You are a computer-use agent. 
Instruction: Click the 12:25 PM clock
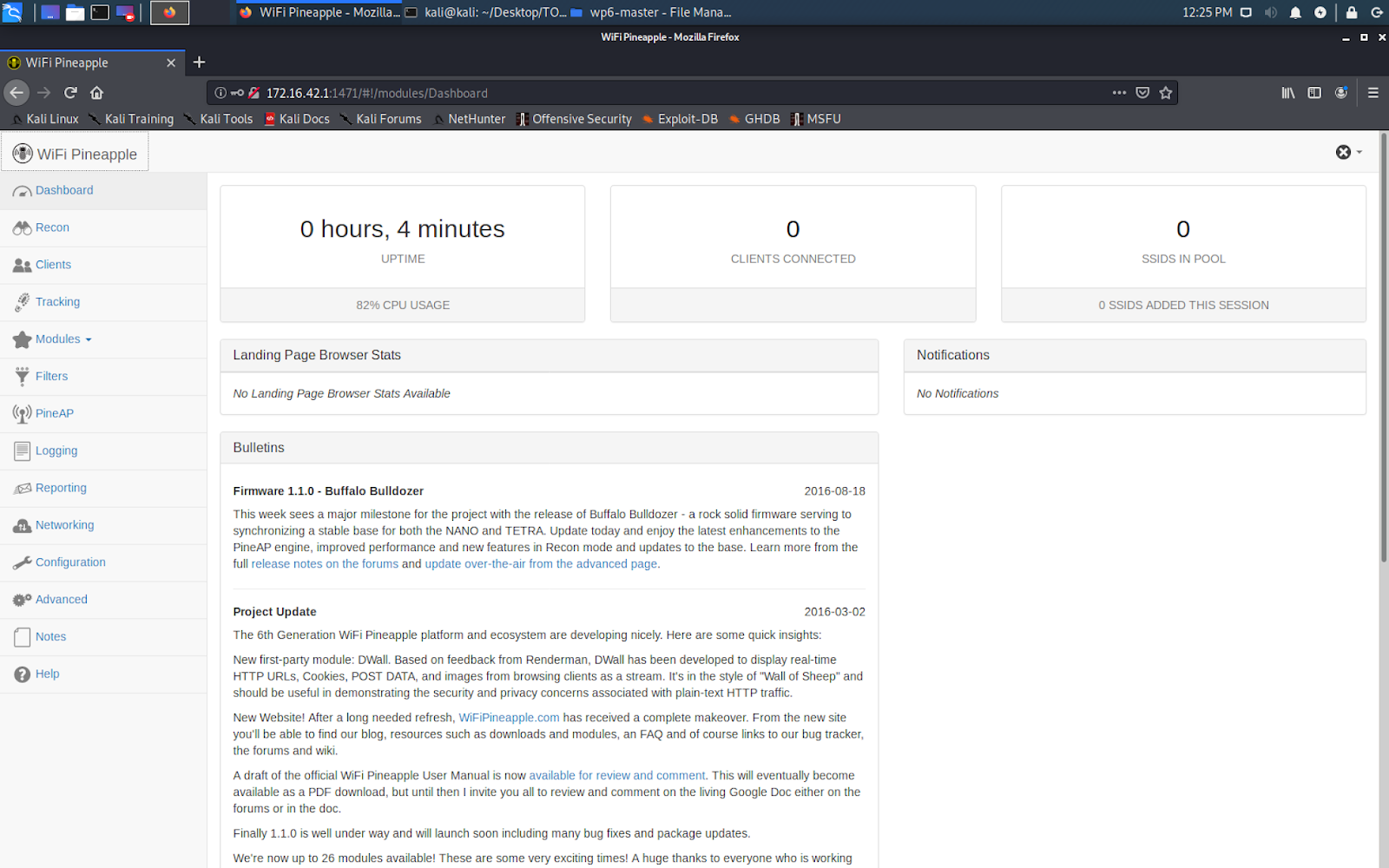click(x=1207, y=12)
